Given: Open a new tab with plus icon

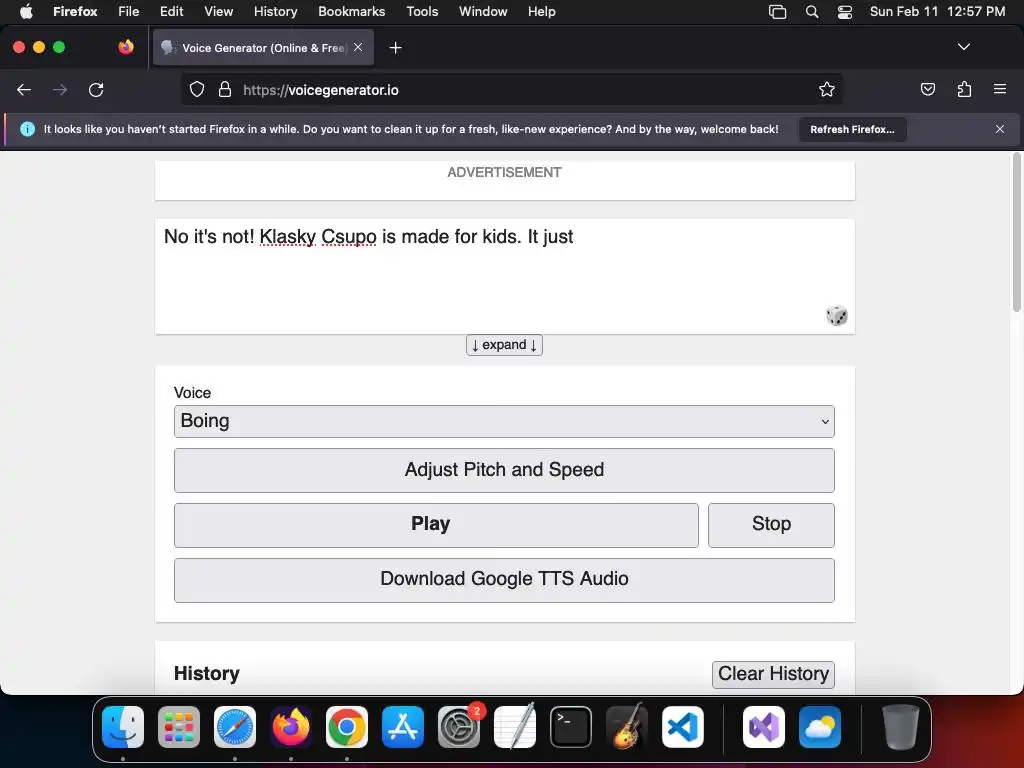Looking at the screenshot, I should (x=395, y=48).
